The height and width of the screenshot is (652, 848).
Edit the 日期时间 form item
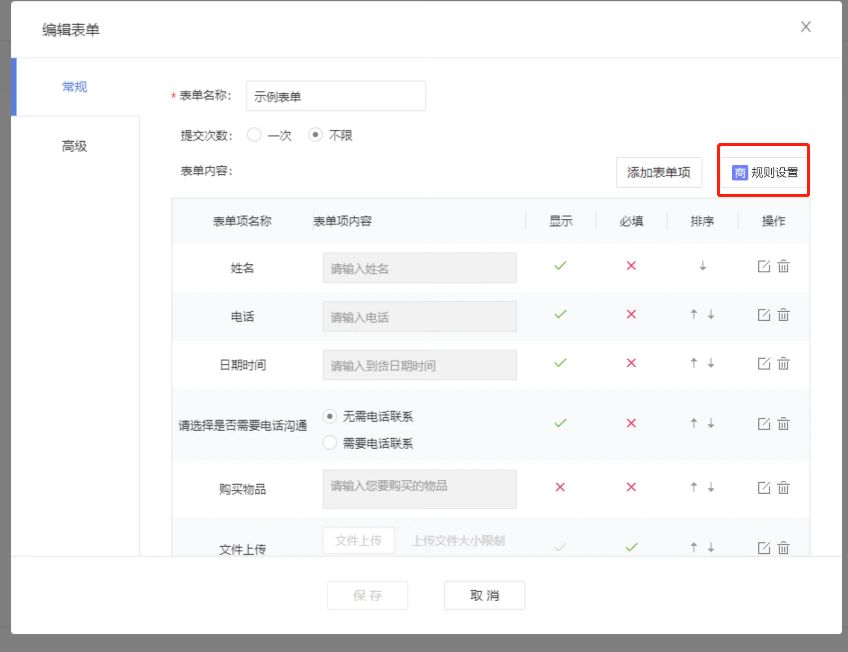[x=764, y=363]
